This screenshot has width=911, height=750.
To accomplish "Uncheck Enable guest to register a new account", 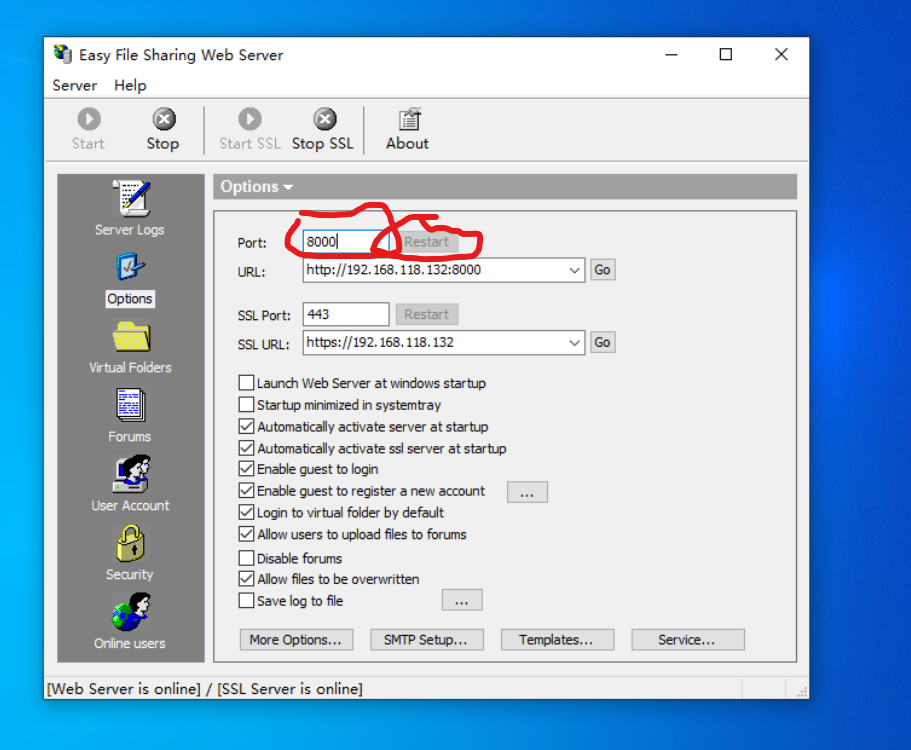I will (x=246, y=491).
